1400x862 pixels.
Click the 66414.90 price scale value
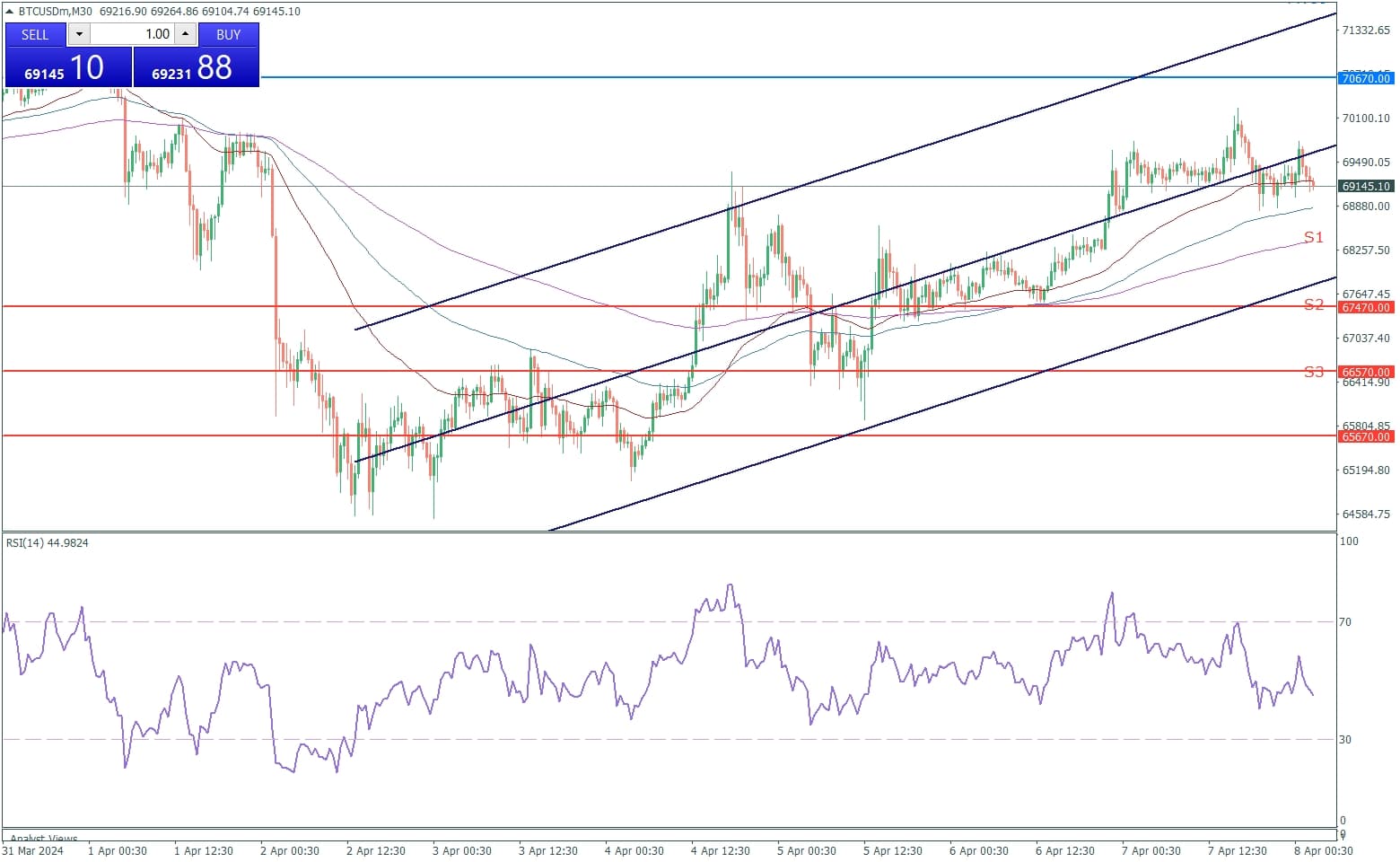[1366, 383]
